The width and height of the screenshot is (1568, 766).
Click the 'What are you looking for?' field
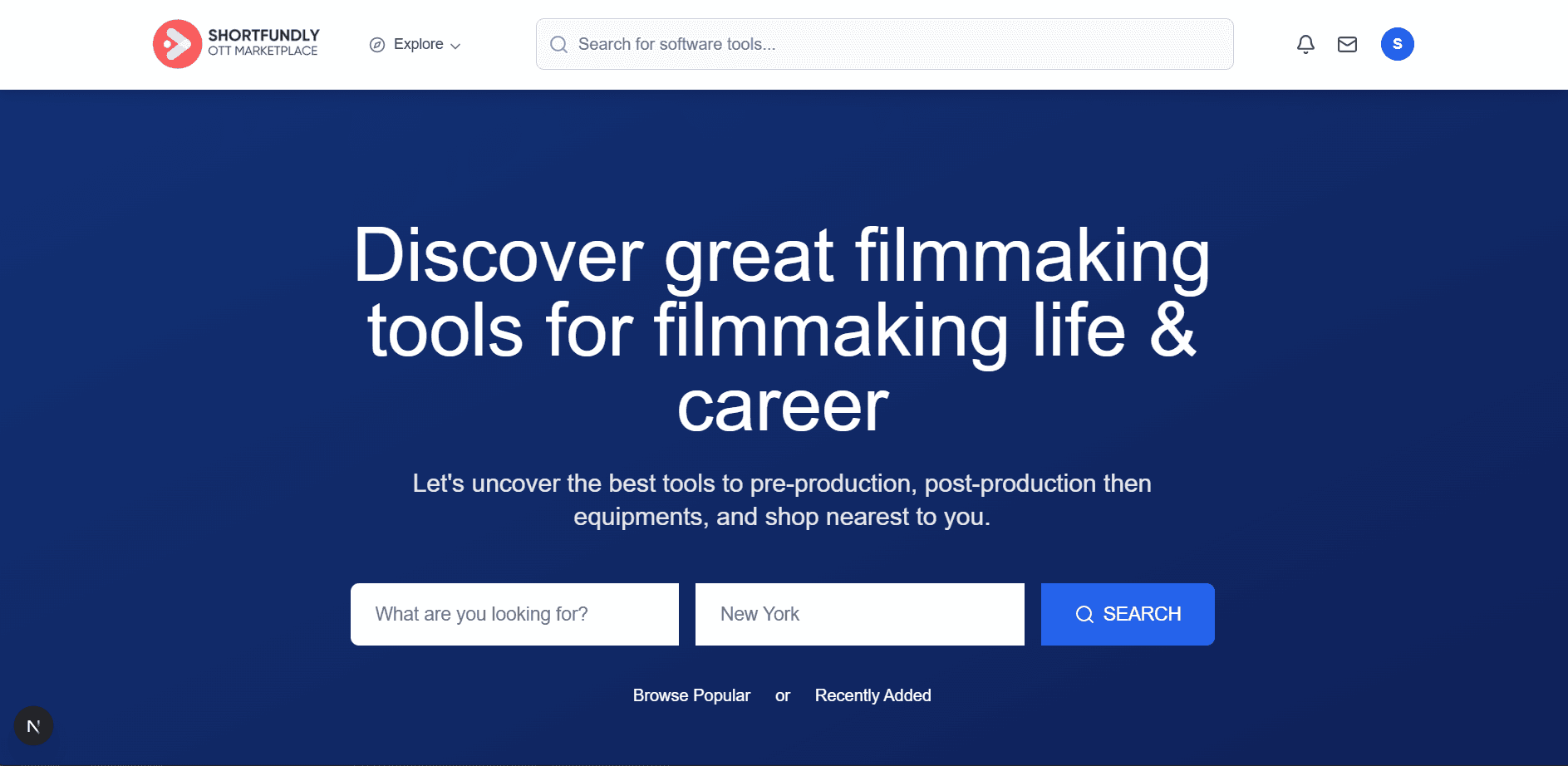(x=514, y=614)
